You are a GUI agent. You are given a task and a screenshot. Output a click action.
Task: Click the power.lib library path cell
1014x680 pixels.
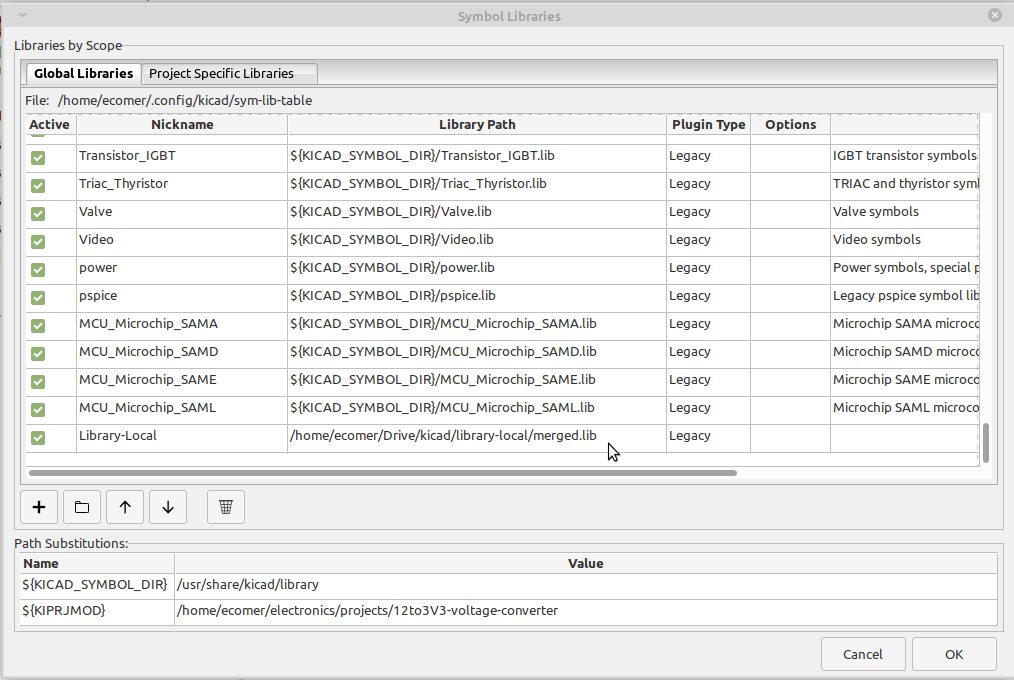coord(477,270)
